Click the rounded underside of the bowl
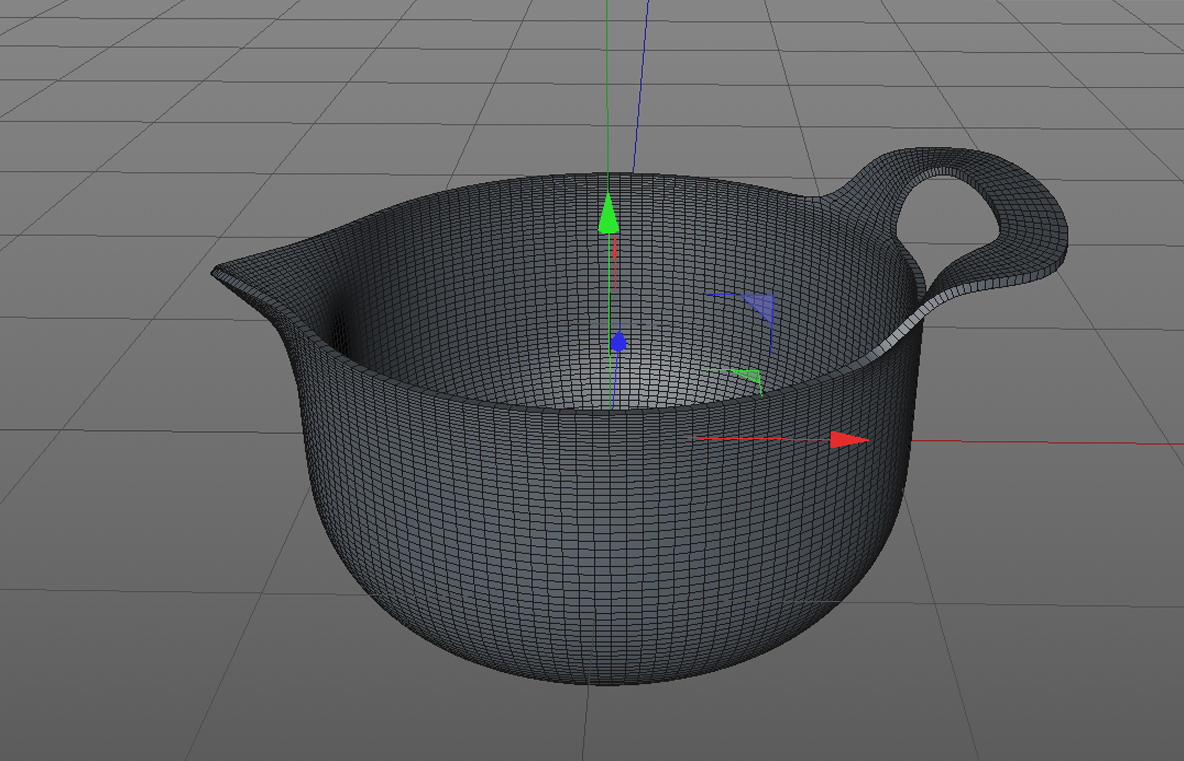 [x=600, y=650]
